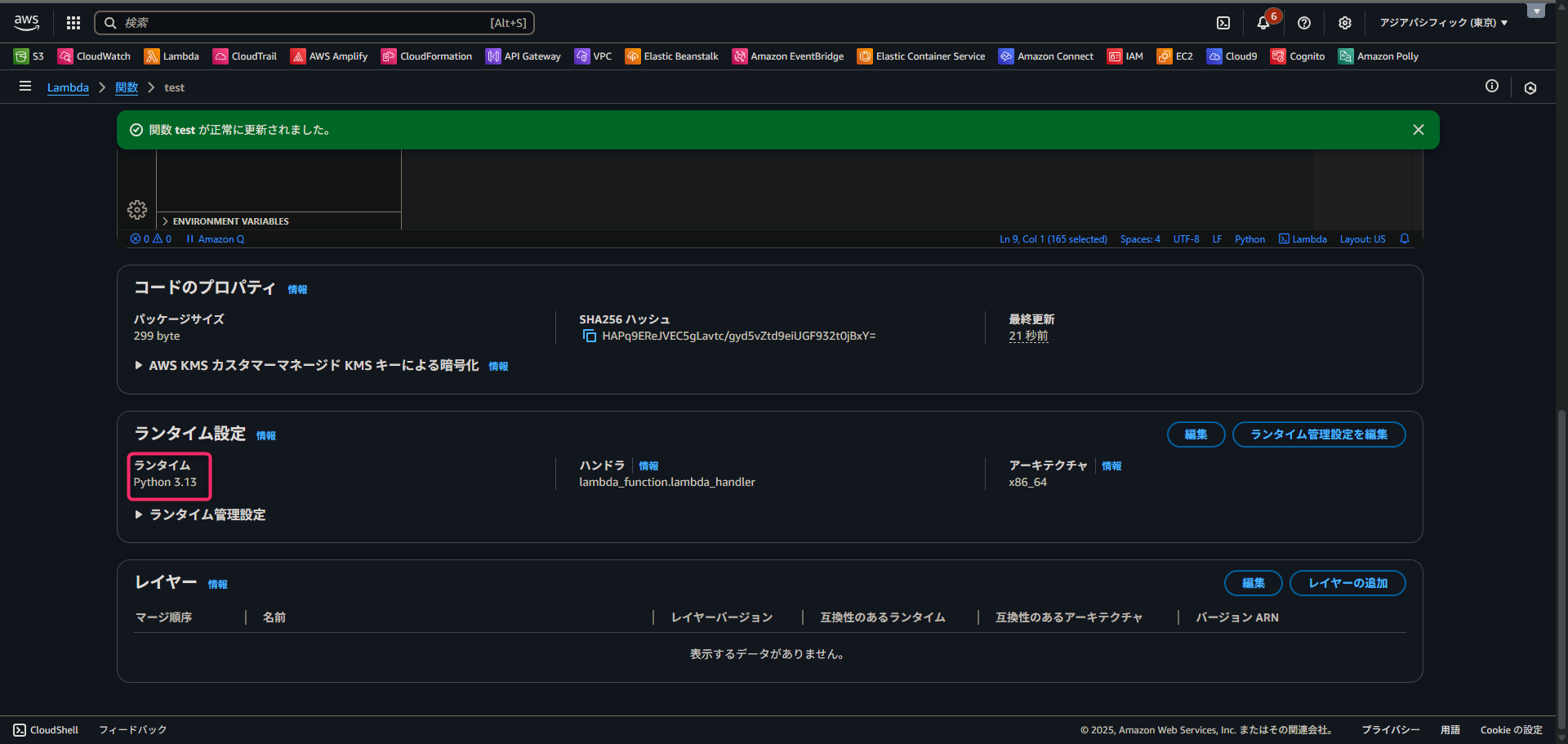Image resolution: width=1568 pixels, height=744 pixels.
Task: Expand ランタイム管理設定 section
Action: pyautogui.click(x=207, y=515)
